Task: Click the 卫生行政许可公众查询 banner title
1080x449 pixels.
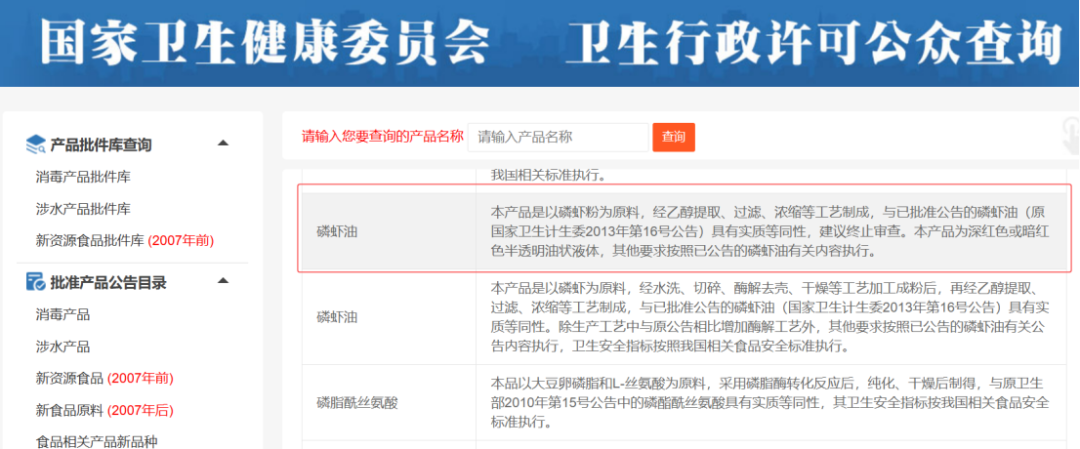Action: 812,42
